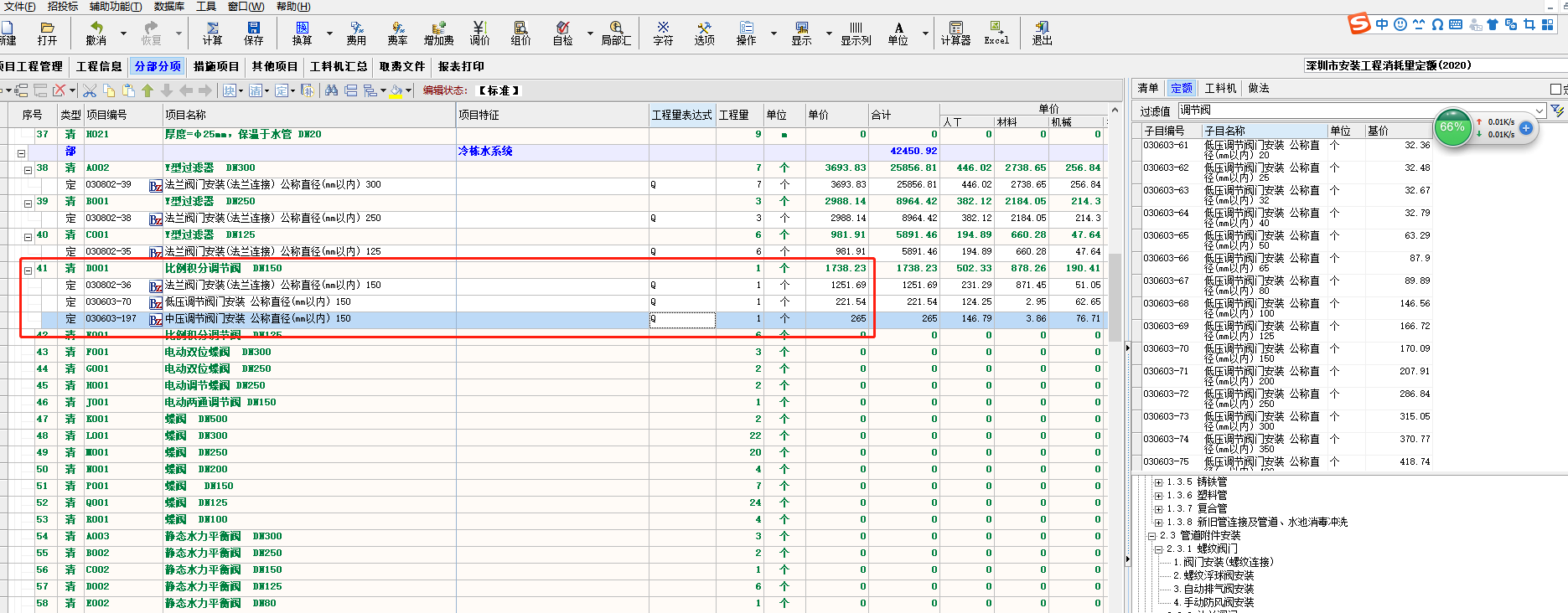Click the 计算 (calculate) sigma icon
1568x613 pixels.
click(212, 33)
